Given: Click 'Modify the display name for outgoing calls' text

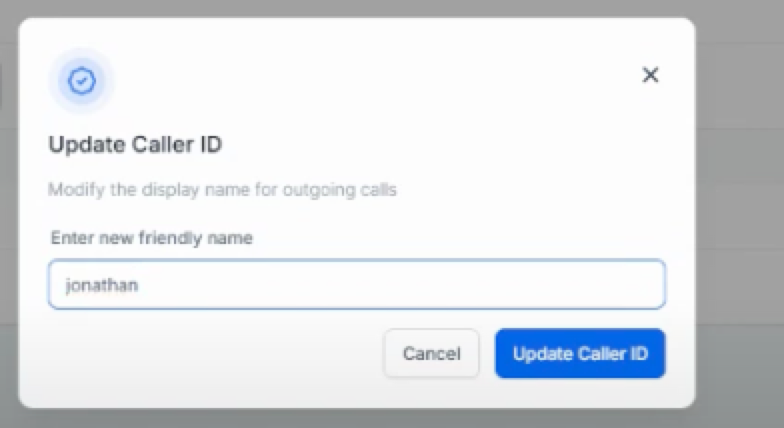Looking at the screenshot, I should (222, 190).
